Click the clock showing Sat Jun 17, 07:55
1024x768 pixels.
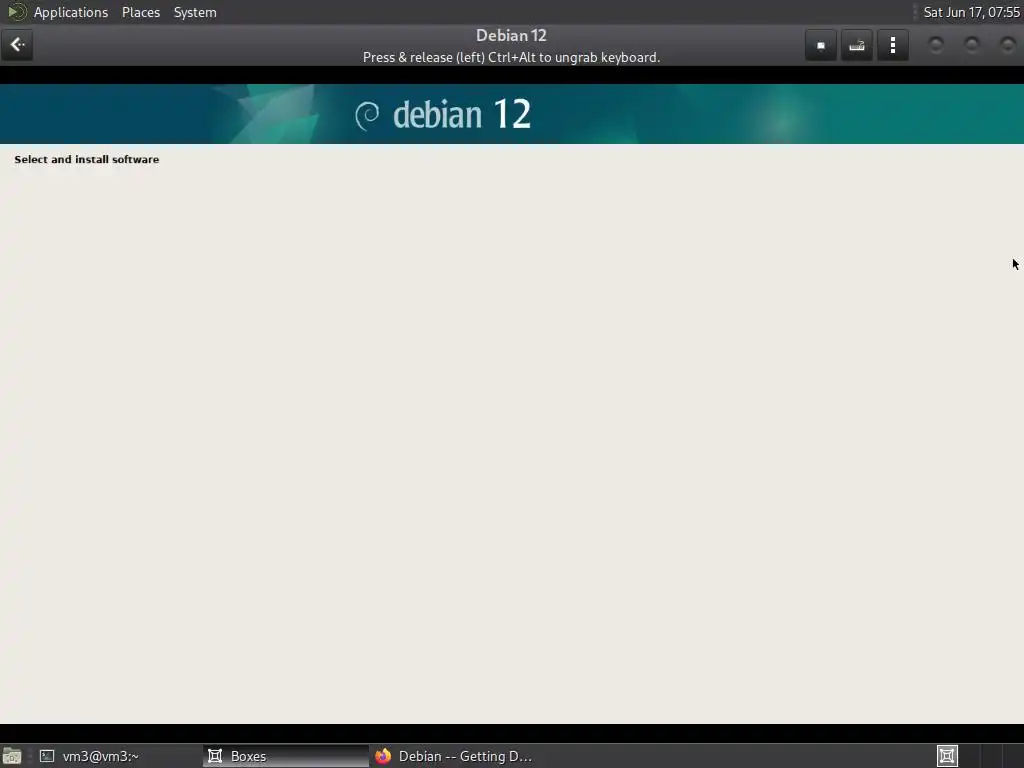coord(971,12)
